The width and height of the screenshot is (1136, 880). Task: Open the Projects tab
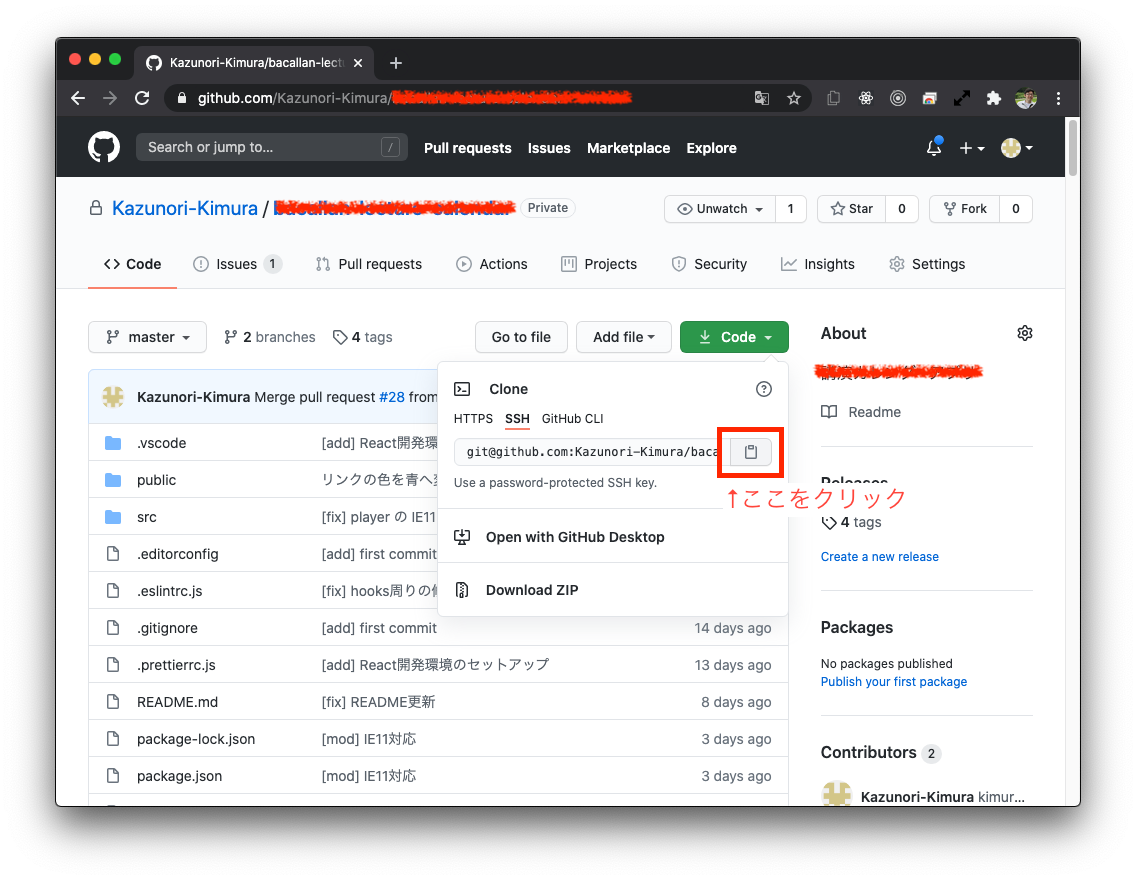pyautogui.click(x=599, y=264)
